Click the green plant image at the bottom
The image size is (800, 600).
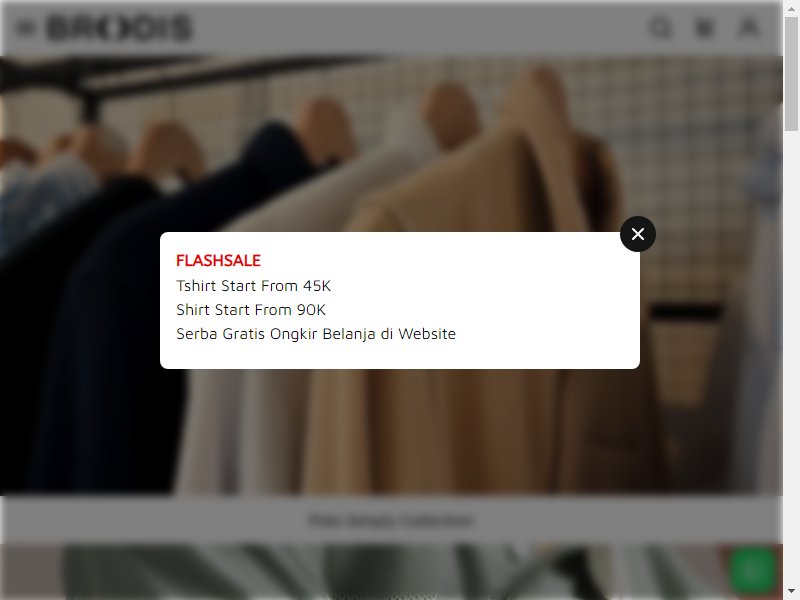(391, 572)
